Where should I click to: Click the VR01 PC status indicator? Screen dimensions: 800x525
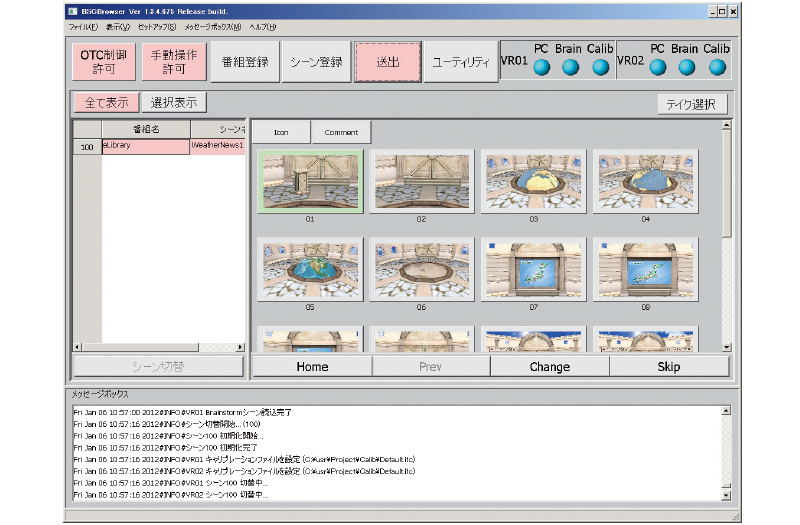541,68
